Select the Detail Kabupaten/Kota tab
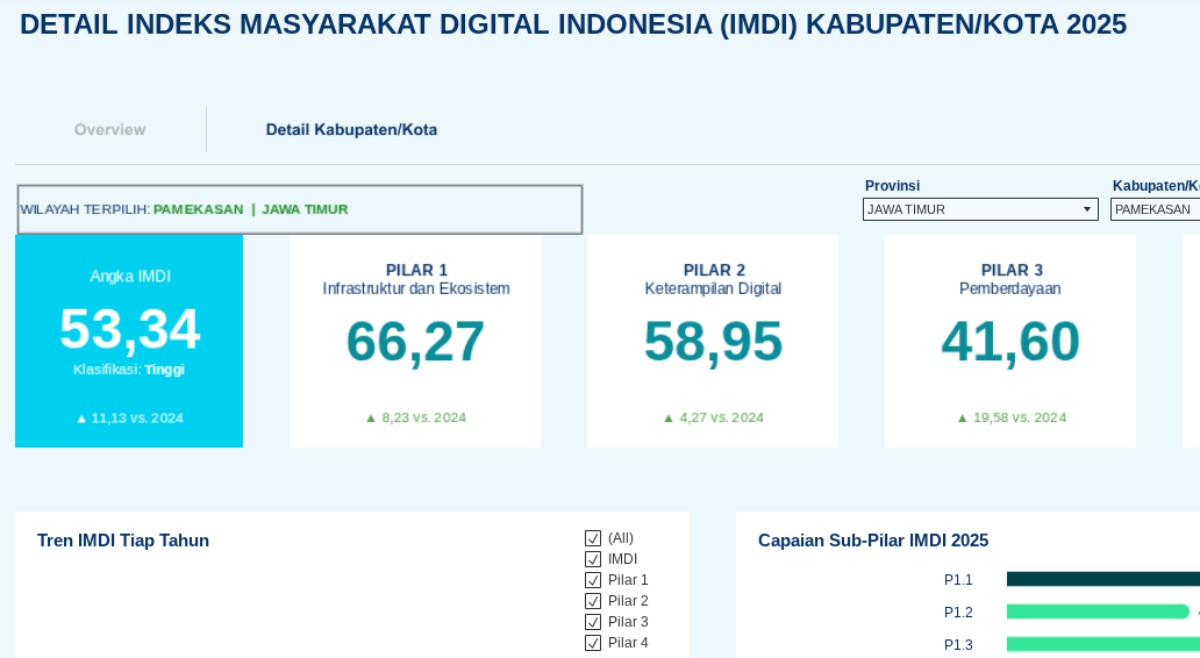 pos(351,130)
